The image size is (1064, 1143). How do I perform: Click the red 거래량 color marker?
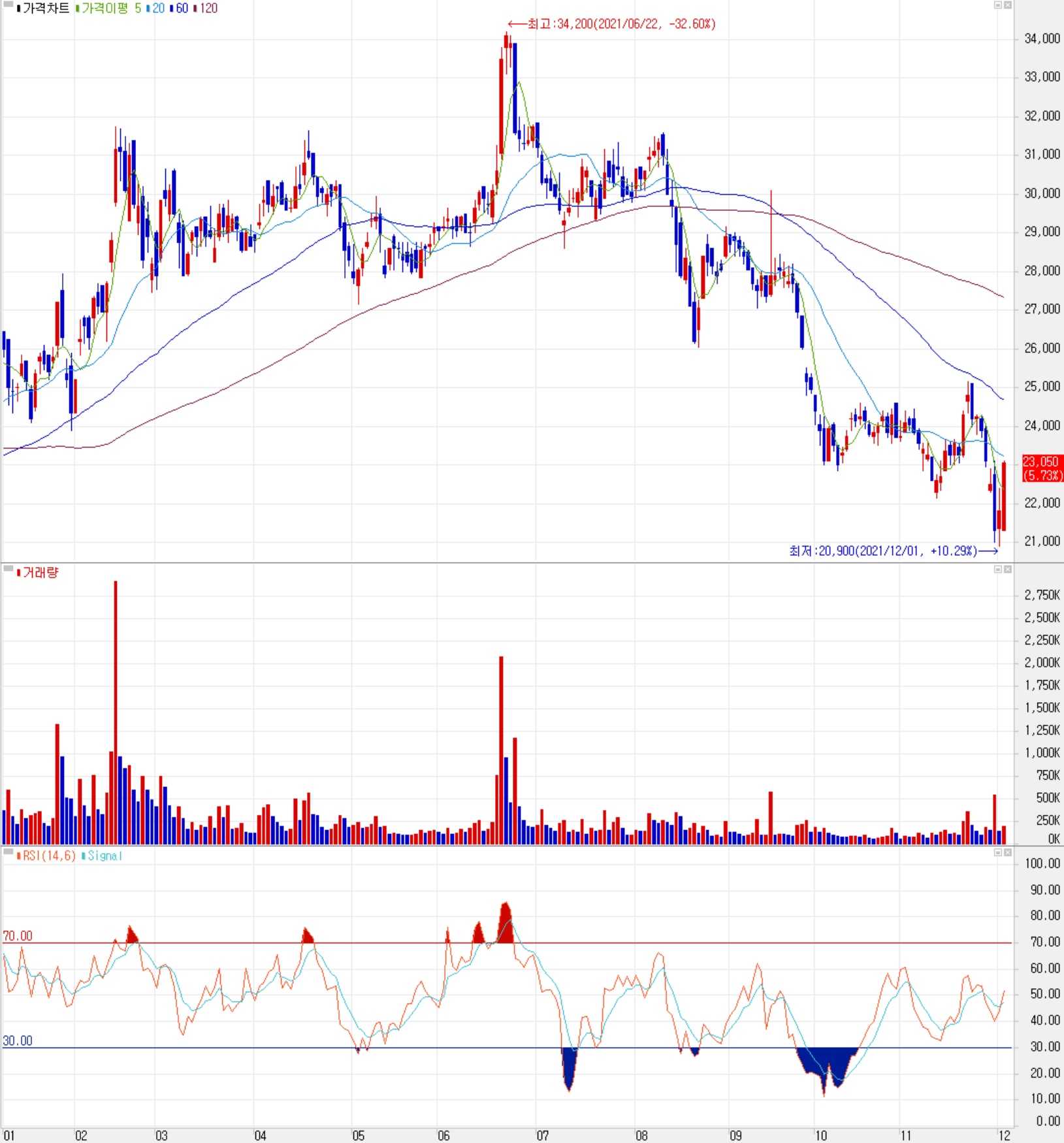coord(19,573)
